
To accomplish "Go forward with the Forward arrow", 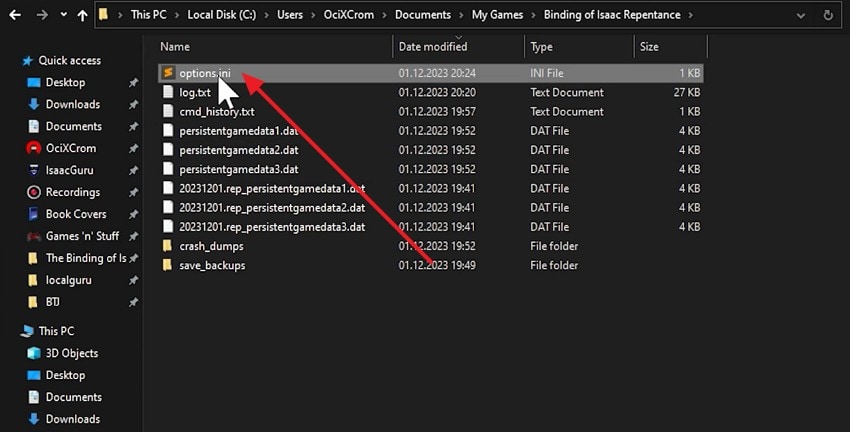I will click(x=42, y=15).
